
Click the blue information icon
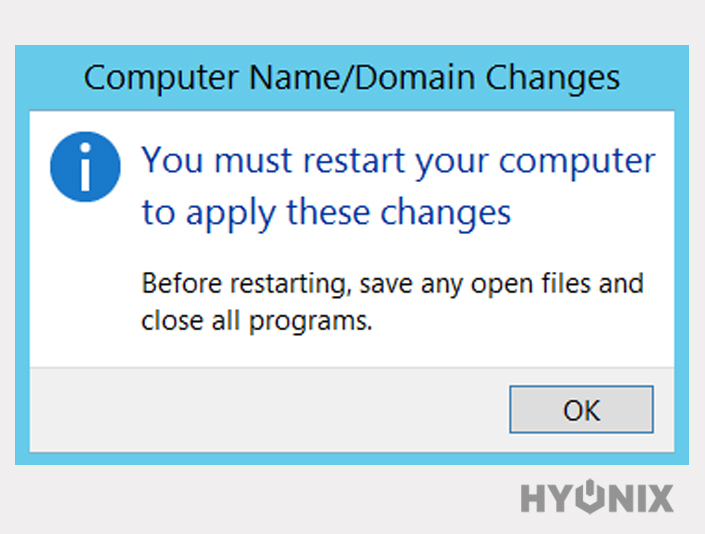point(85,167)
